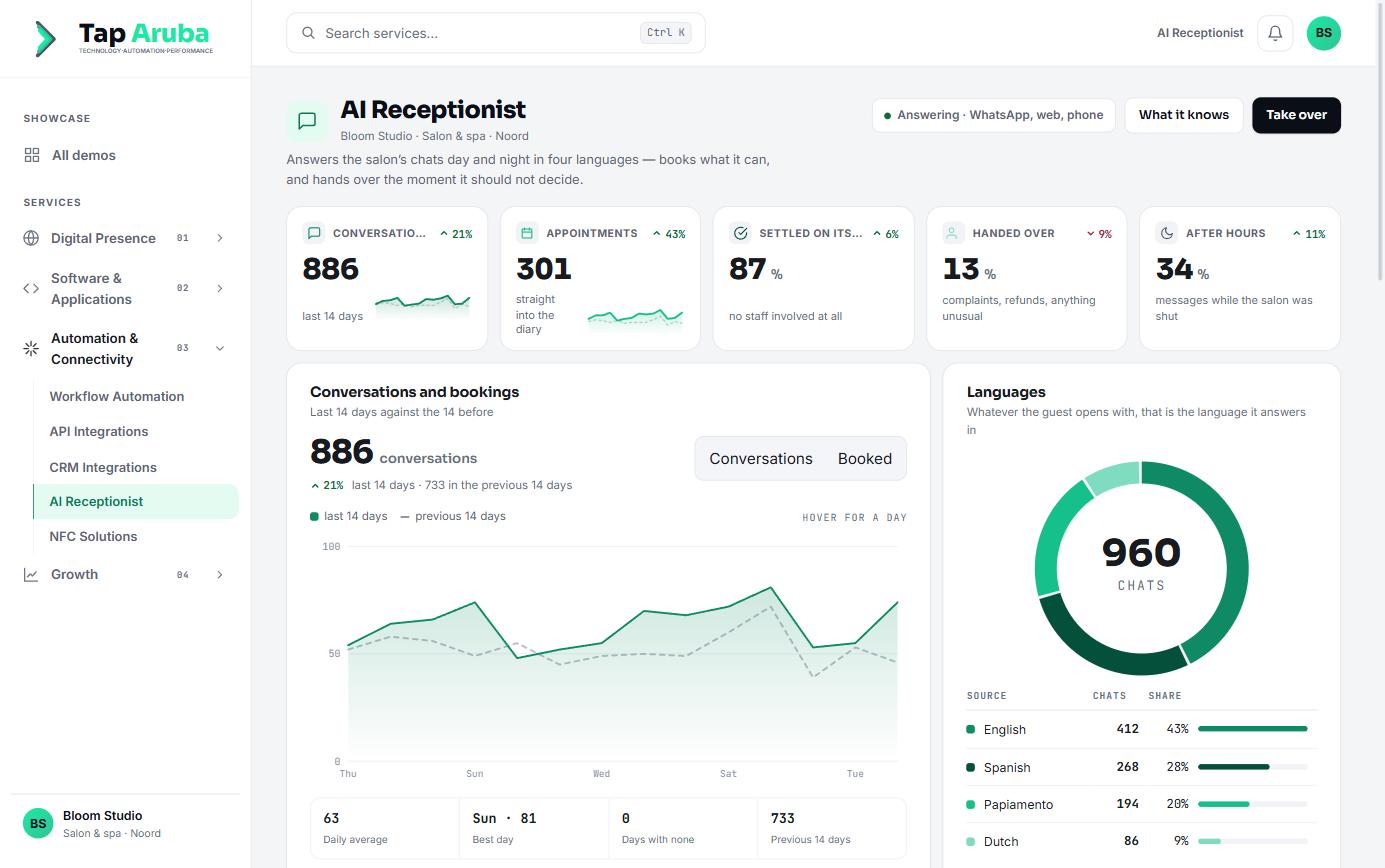Open NFC Solutions in sidebar
Image resolution: width=1385 pixels, height=868 pixels.
coord(93,536)
